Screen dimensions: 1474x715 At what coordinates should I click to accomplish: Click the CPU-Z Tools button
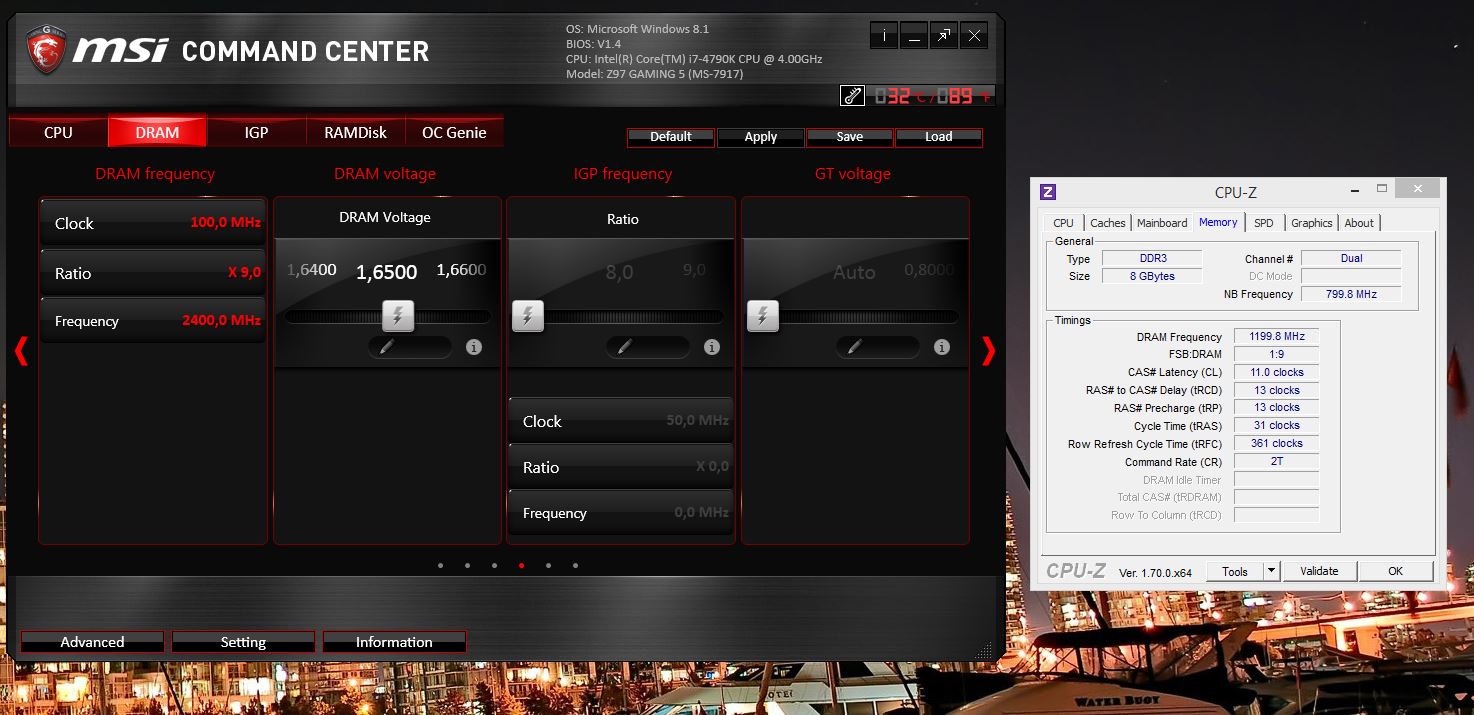tap(1235, 571)
